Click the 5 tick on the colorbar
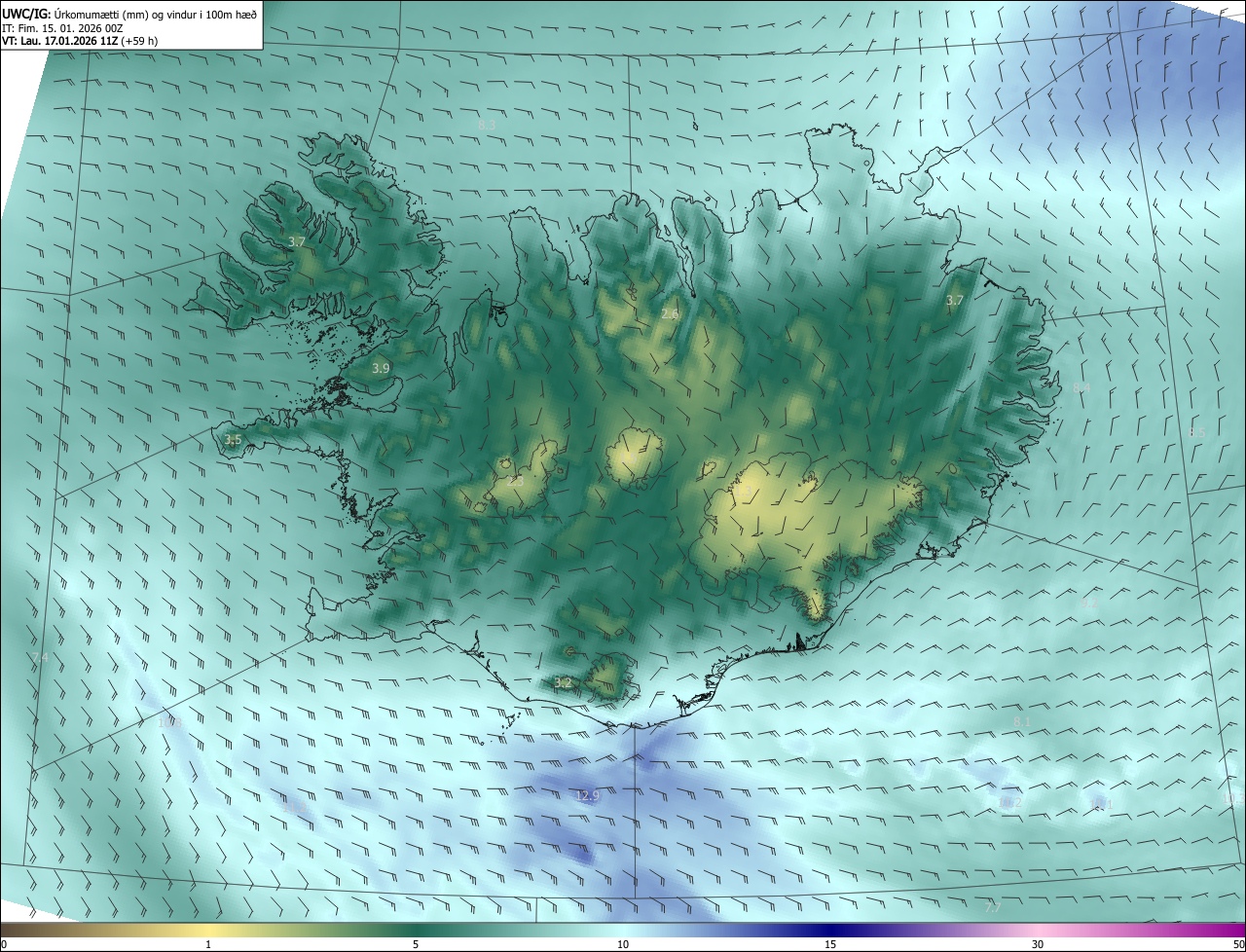 point(416,944)
